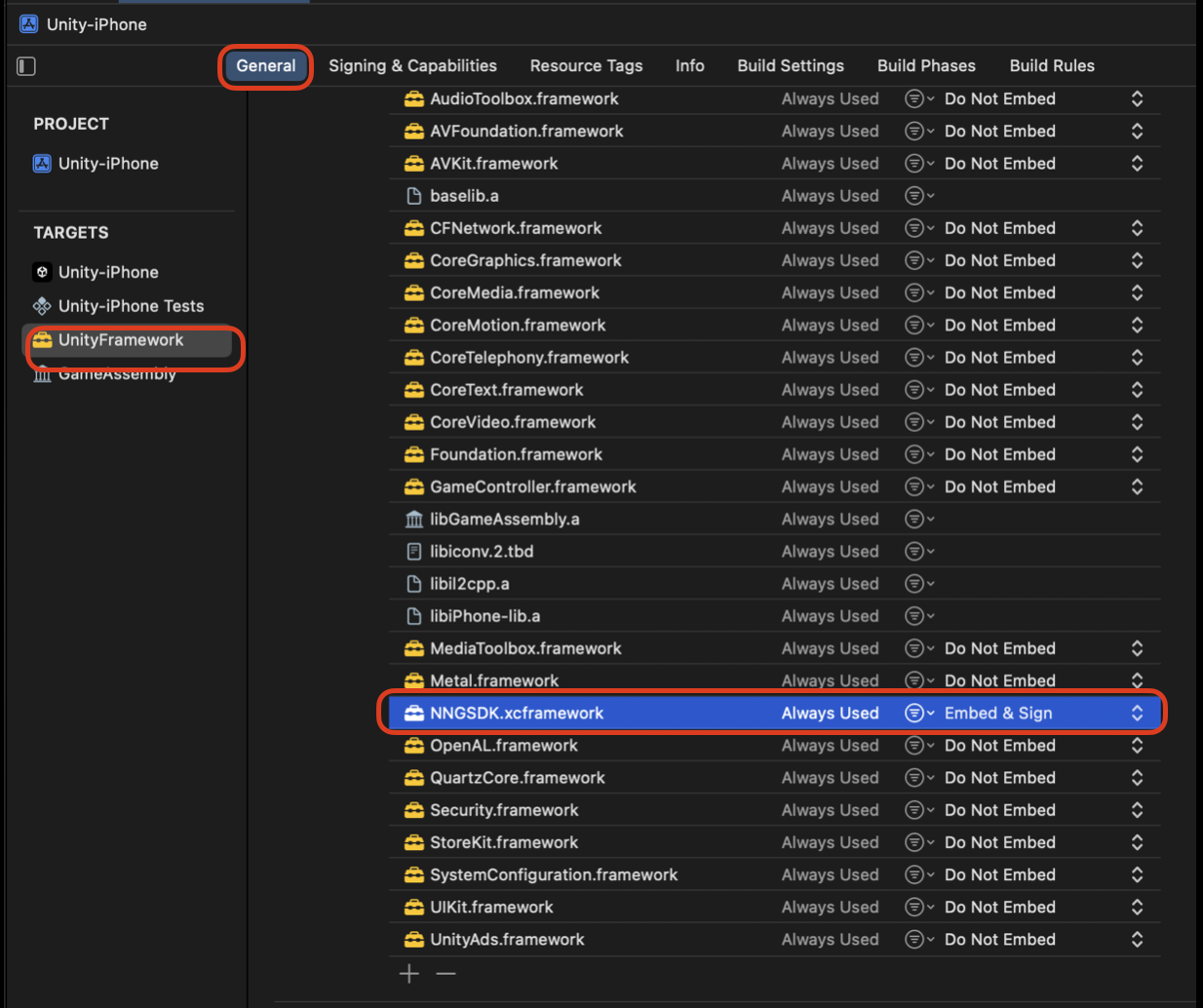Click the NNGSDK.xcframework toolbox icon
This screenshot has height=1008, width=1203.
coord(414,714)
